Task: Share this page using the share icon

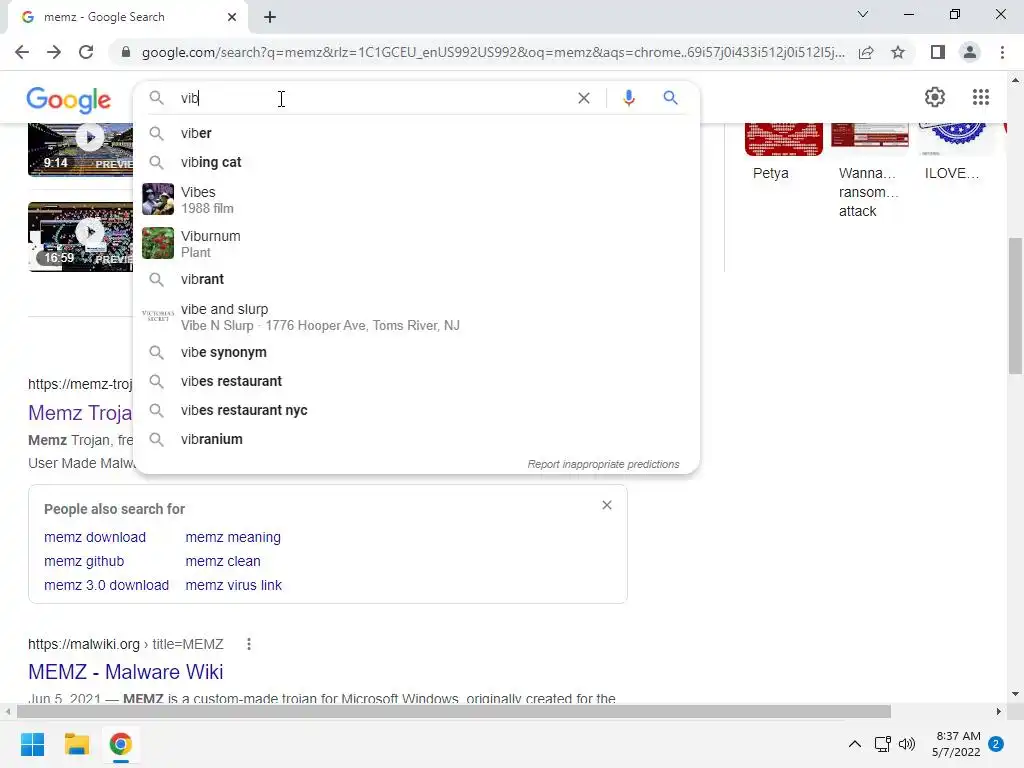Action: coord(866,52)
